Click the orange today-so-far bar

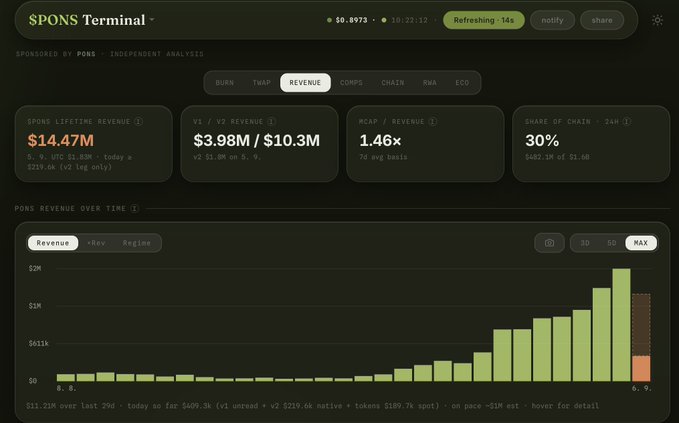click(641, 368)
